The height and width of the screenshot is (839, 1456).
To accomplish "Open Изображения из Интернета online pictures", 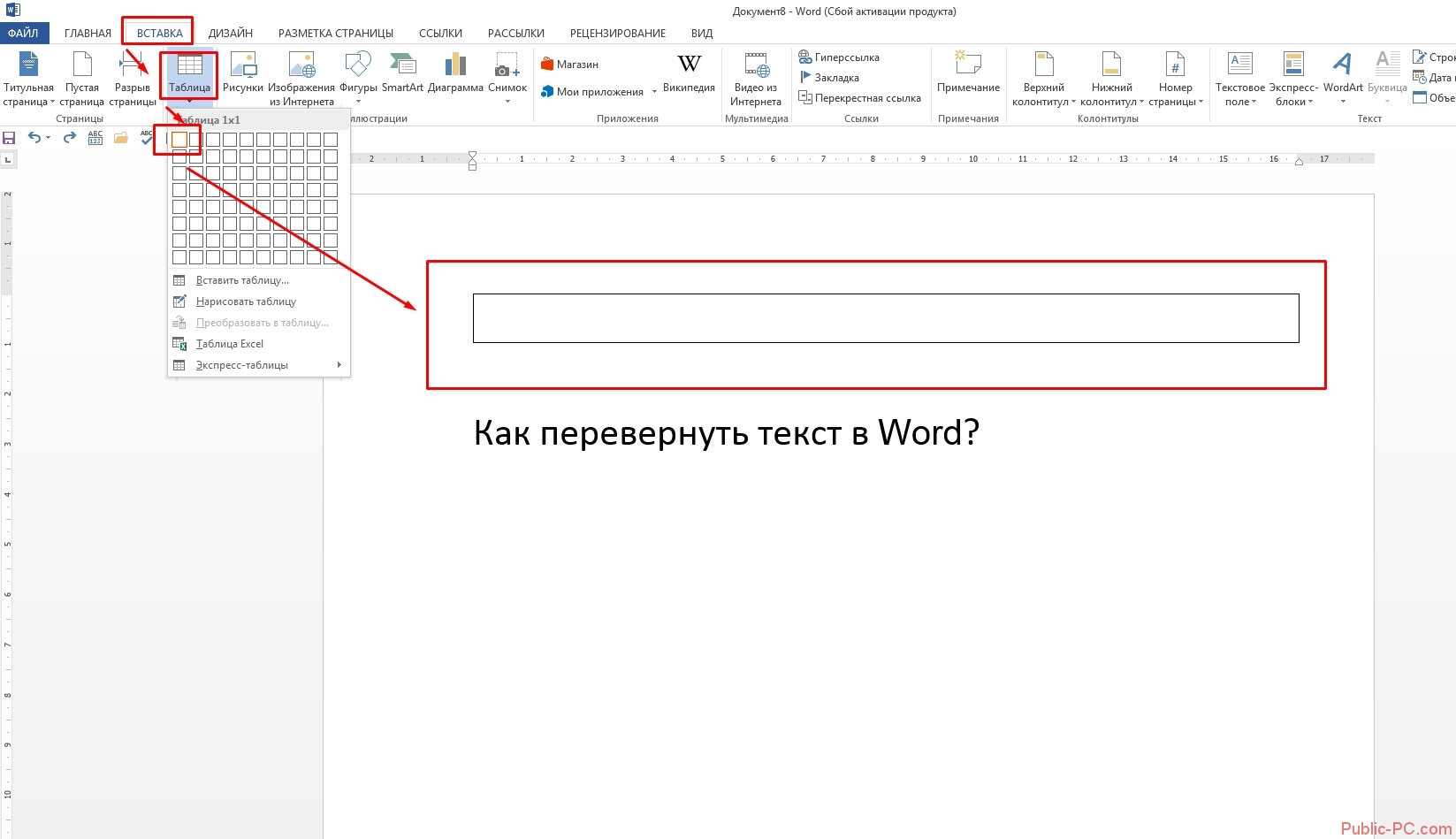I will click(301, 80).
